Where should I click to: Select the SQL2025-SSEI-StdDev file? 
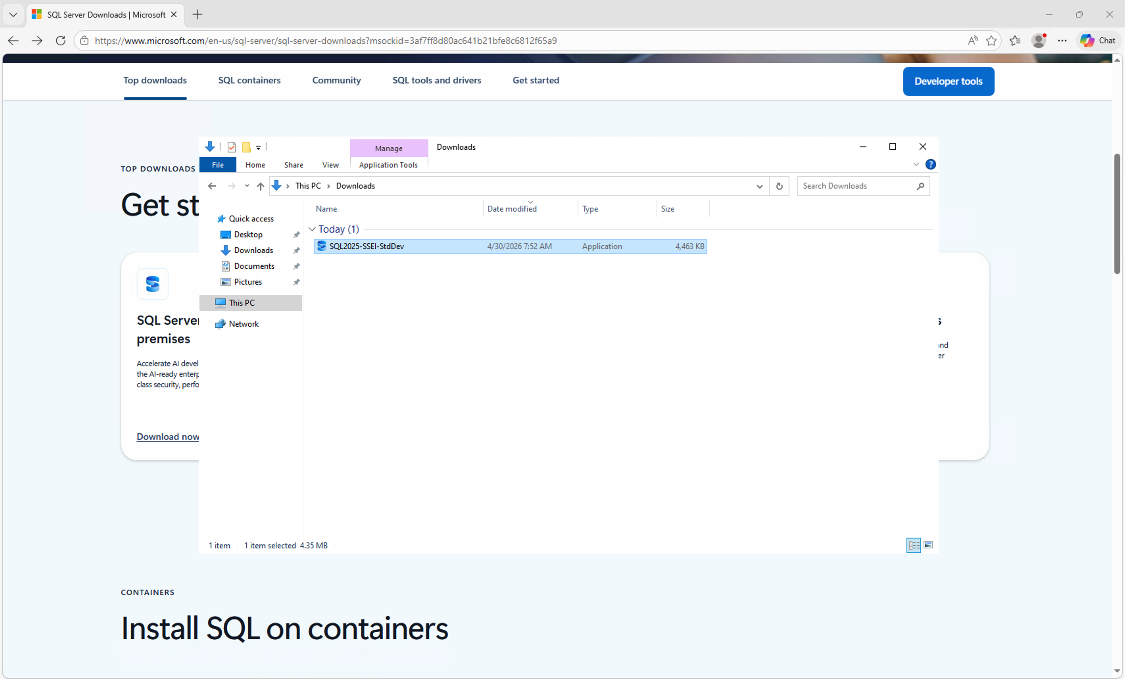point(510,246)
